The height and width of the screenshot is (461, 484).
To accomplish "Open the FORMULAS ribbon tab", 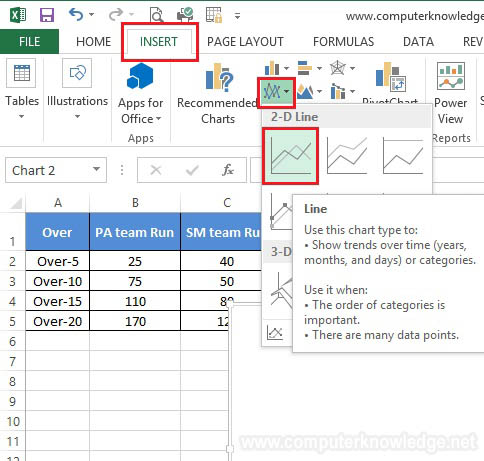I will point(343,42).
